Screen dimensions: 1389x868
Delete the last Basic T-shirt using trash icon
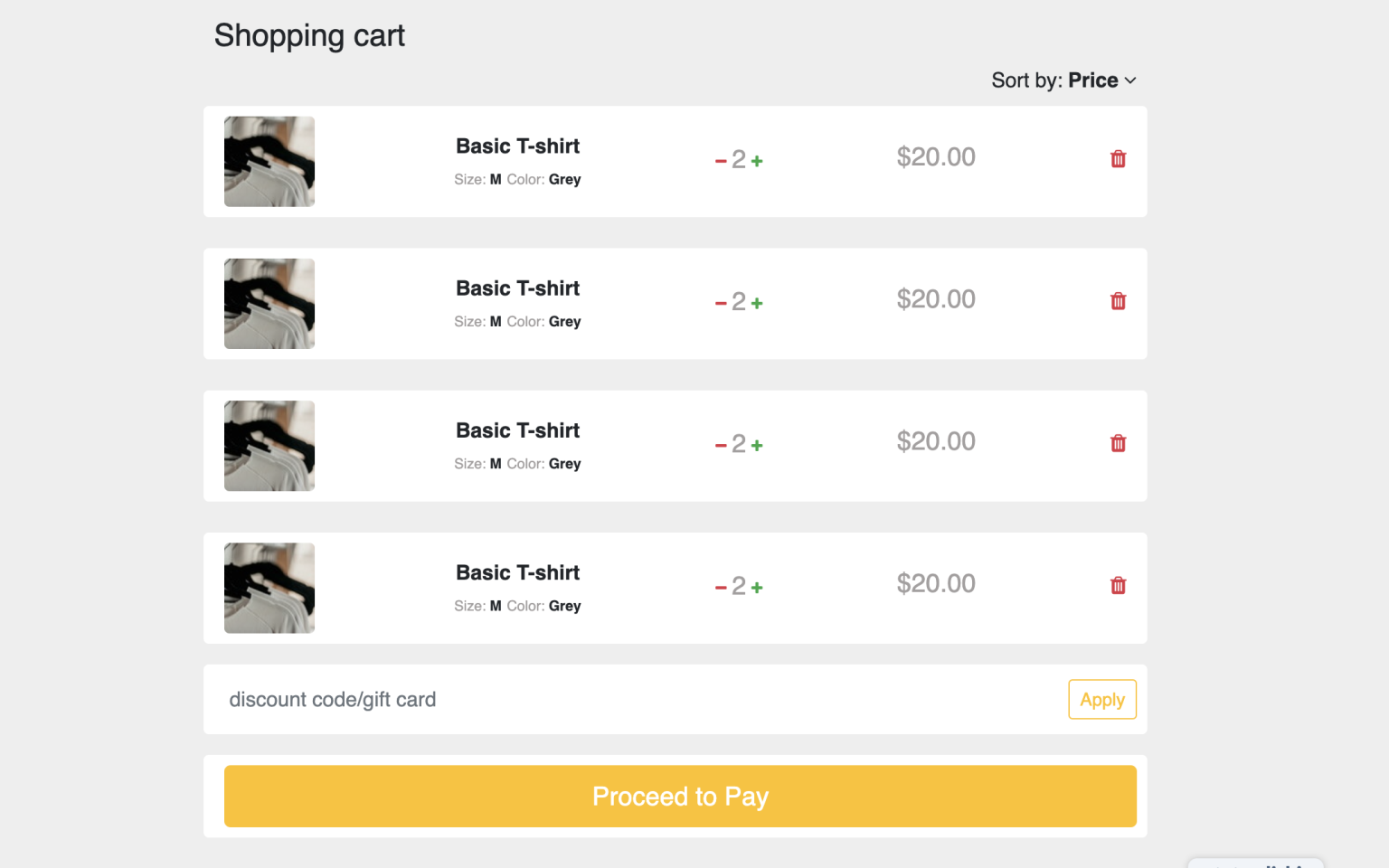click(1119, 585)
